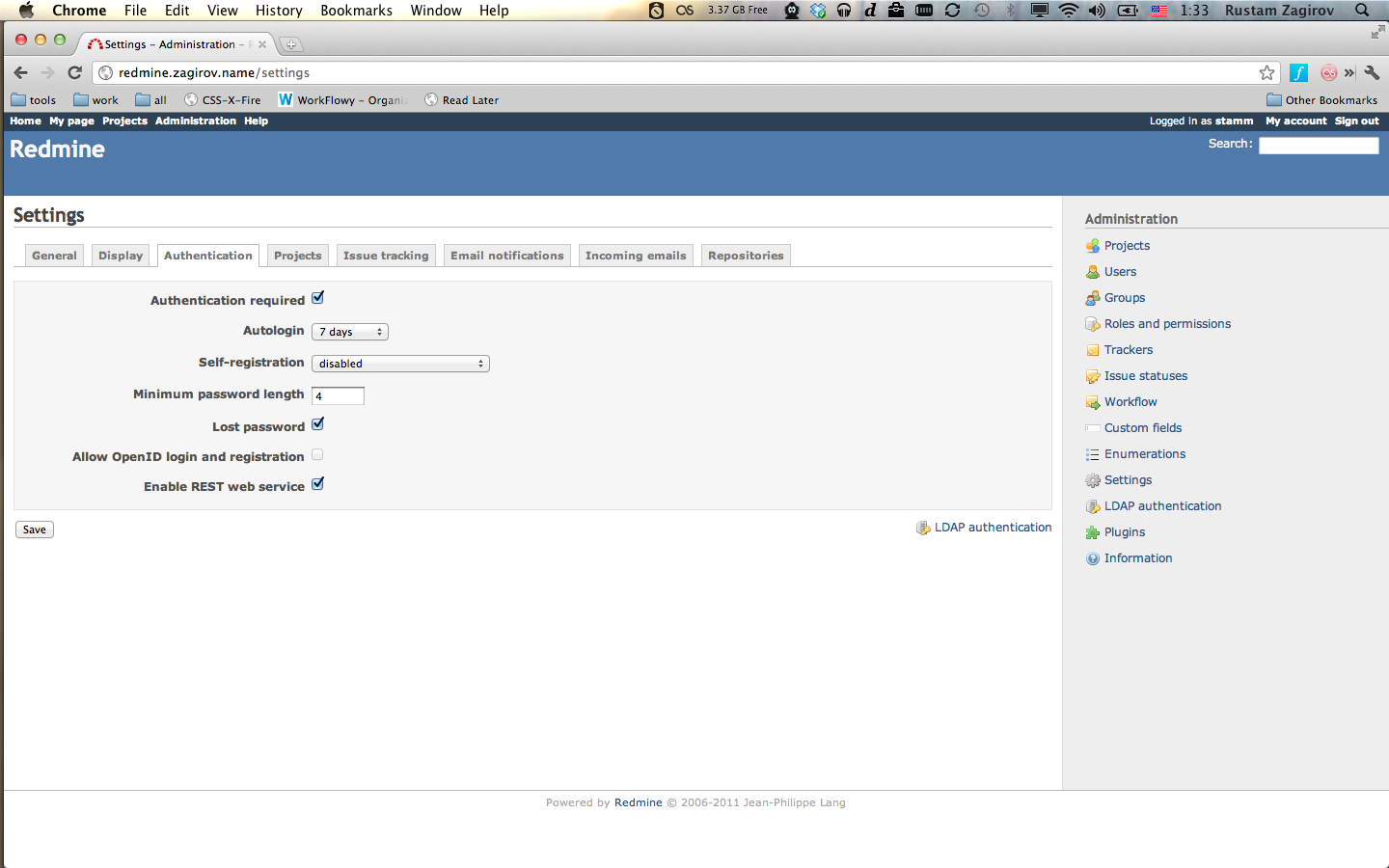Open the Projects admin page via its icon
This screenshot has width=1389, height=868.
click(x=1092, y=245)
